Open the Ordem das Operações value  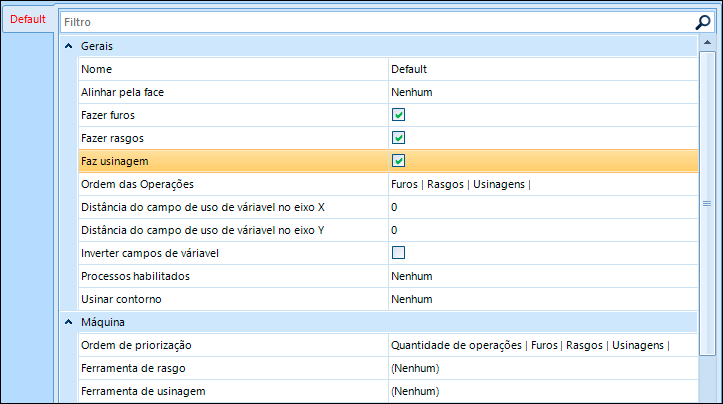(540, 184)
